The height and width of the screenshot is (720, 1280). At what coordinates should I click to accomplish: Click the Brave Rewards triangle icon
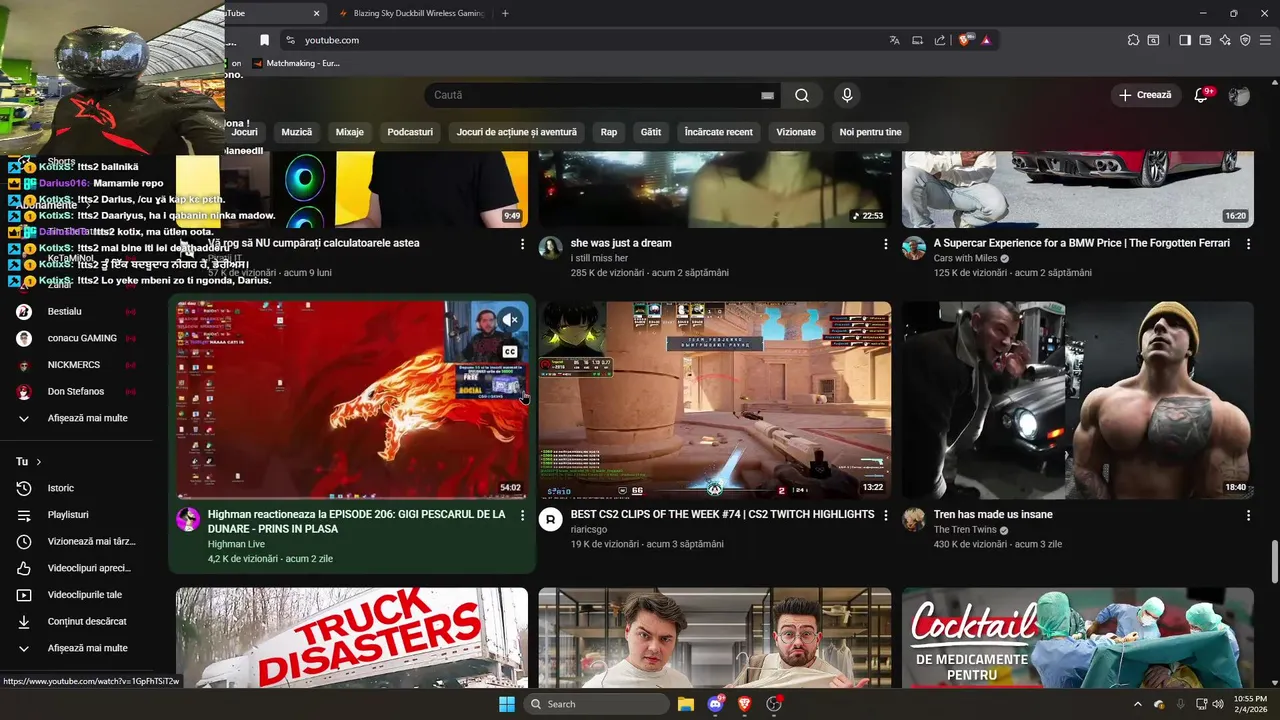[985, 40]
